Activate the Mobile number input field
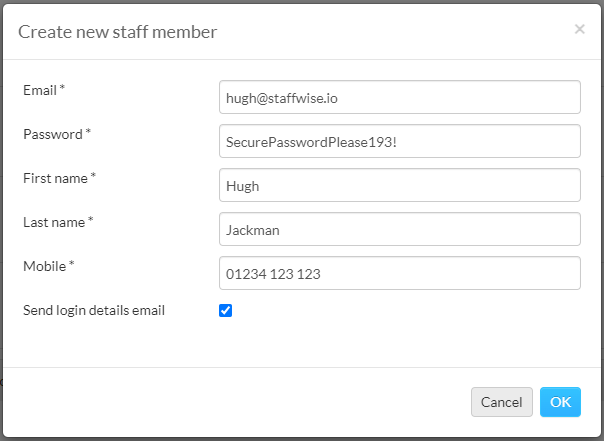 point(399,273)
